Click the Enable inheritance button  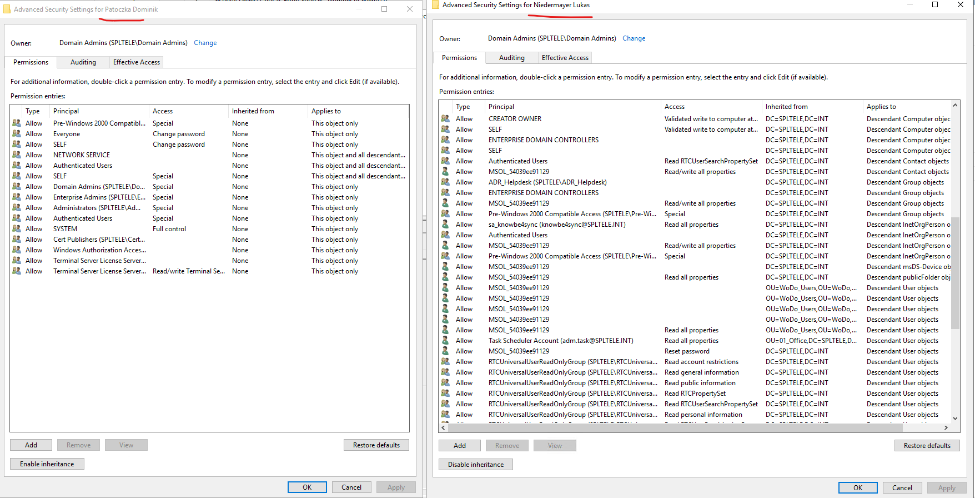click(47, 464)
